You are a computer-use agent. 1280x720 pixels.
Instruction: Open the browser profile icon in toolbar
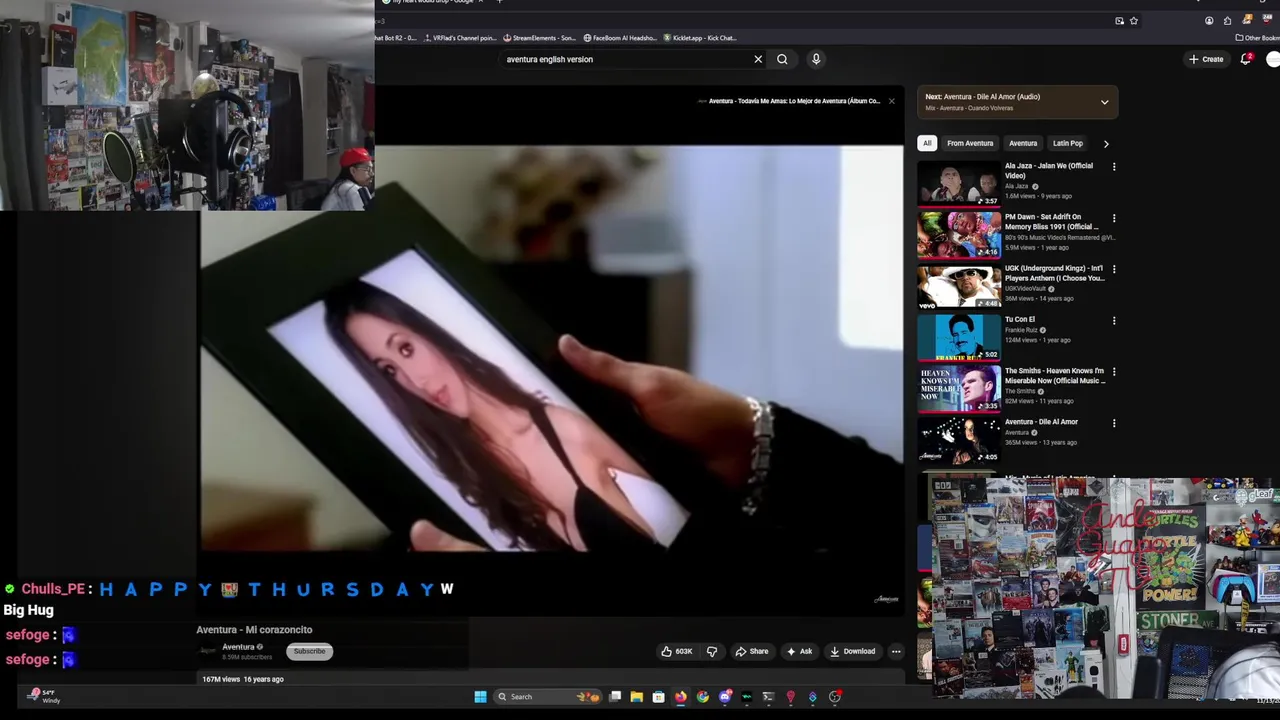click(1209, 20)
